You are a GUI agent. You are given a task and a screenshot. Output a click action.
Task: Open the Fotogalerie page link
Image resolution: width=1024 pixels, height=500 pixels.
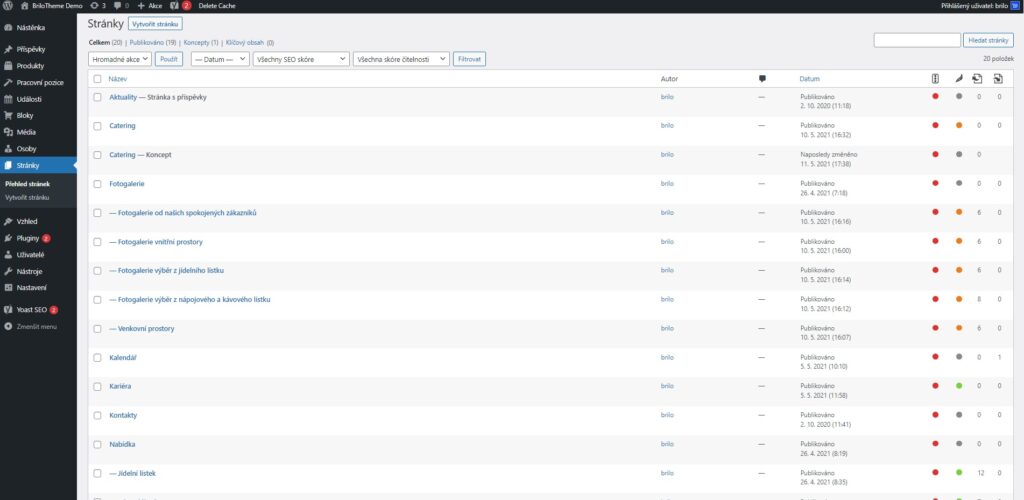(128, 184)
